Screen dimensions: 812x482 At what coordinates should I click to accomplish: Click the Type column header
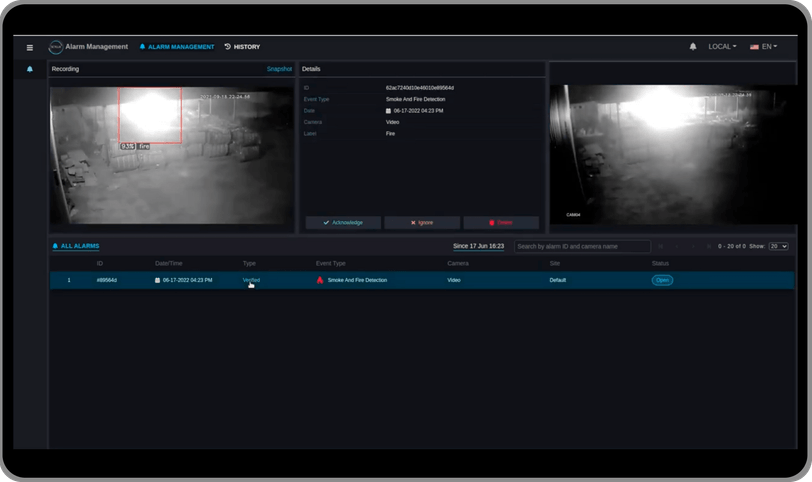point(249,264)
